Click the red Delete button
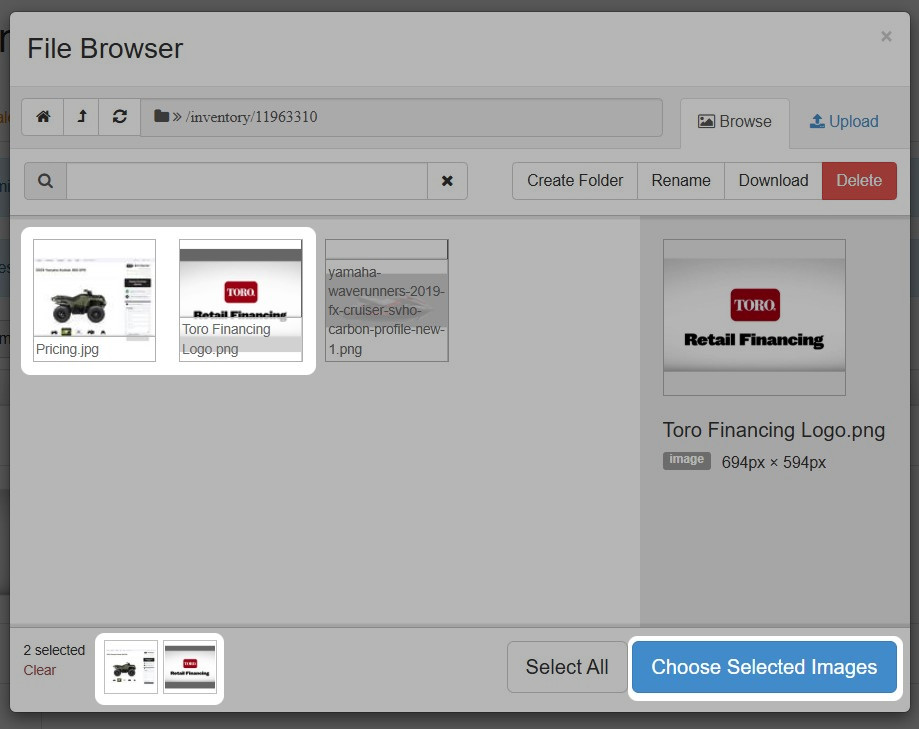This screenshot has height=729, width=919. pos(859,180)
